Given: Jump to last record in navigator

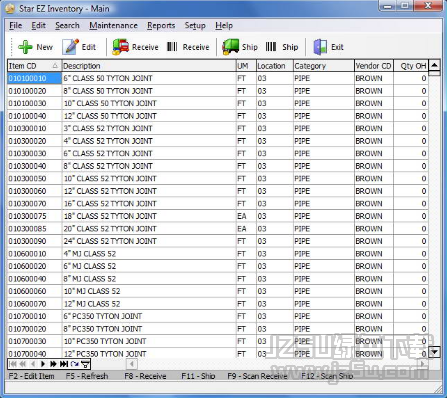Looking at the screenshot, I should 64,364.
